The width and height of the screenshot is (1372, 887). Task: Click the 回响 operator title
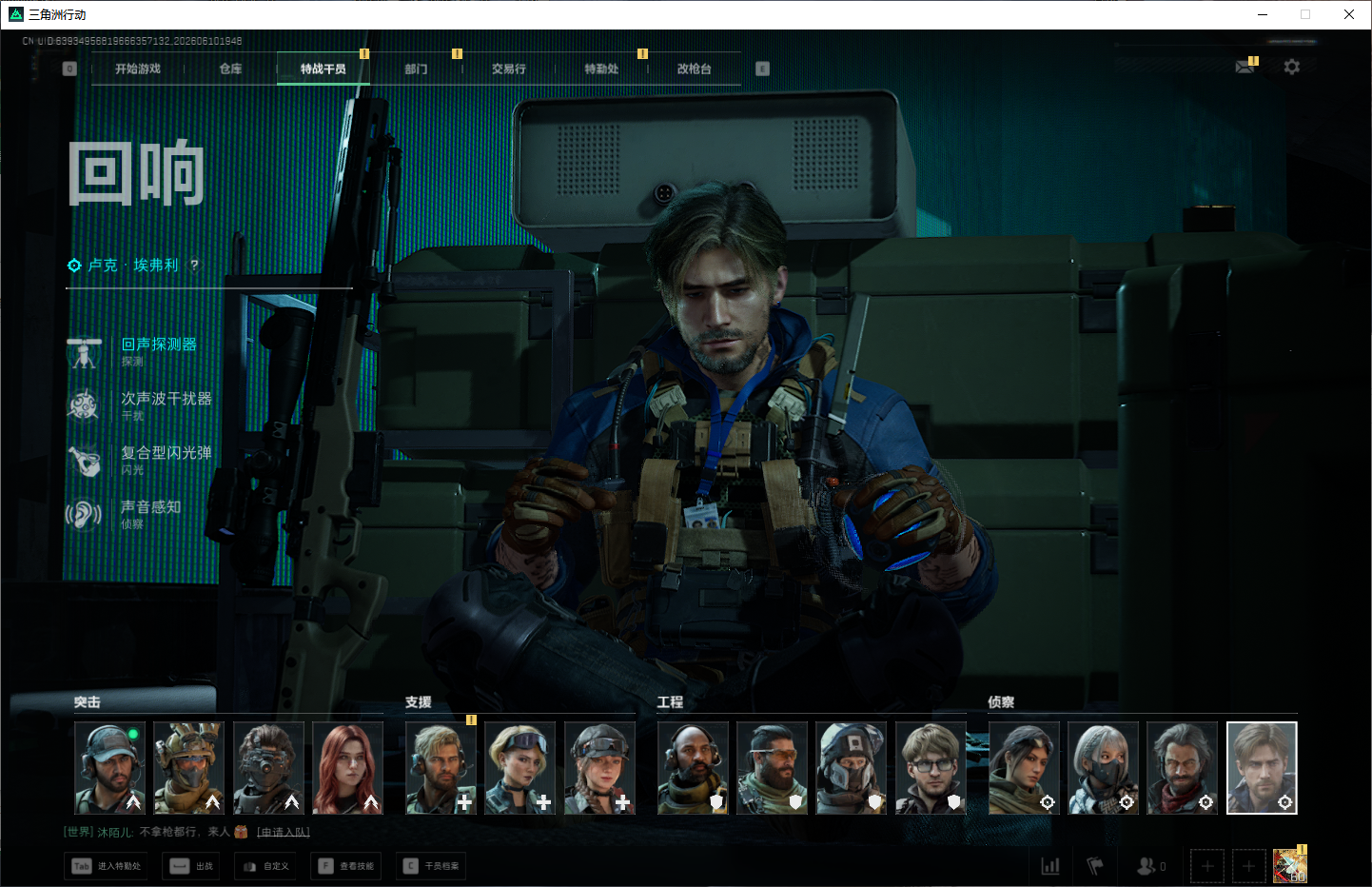[x=136, y=173]
